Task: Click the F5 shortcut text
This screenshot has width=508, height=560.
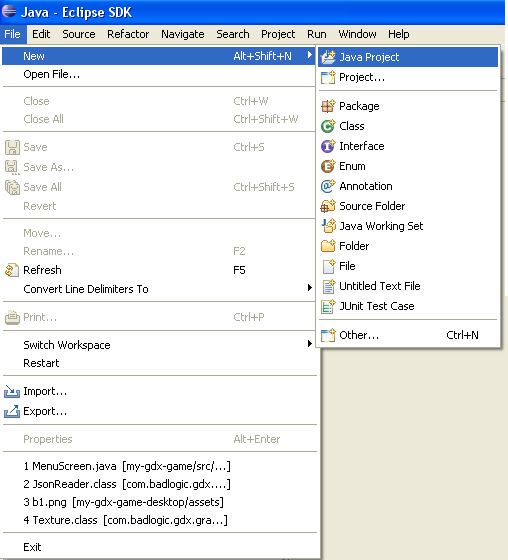Action: (239, 270)
